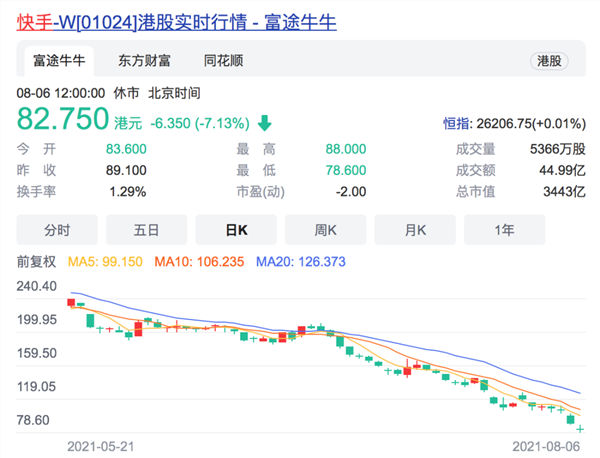Click the 成交额 value 44.99亿
Screen dimensions: 600x458
pyautogui.click(x=562, y=170)
